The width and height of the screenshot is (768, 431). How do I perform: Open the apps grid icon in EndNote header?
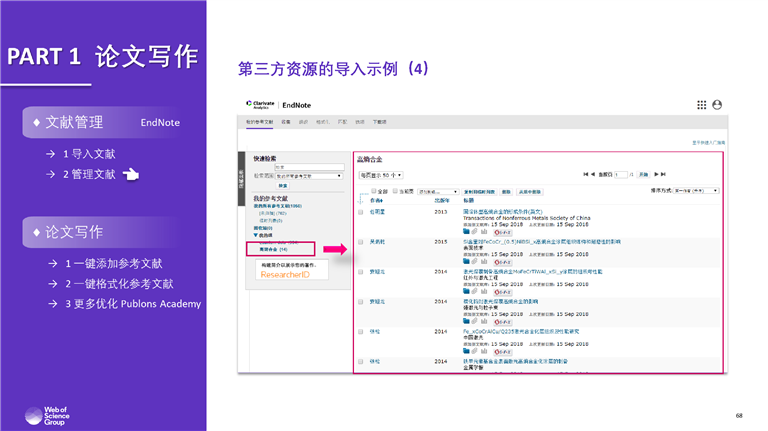tap(701, 105)
